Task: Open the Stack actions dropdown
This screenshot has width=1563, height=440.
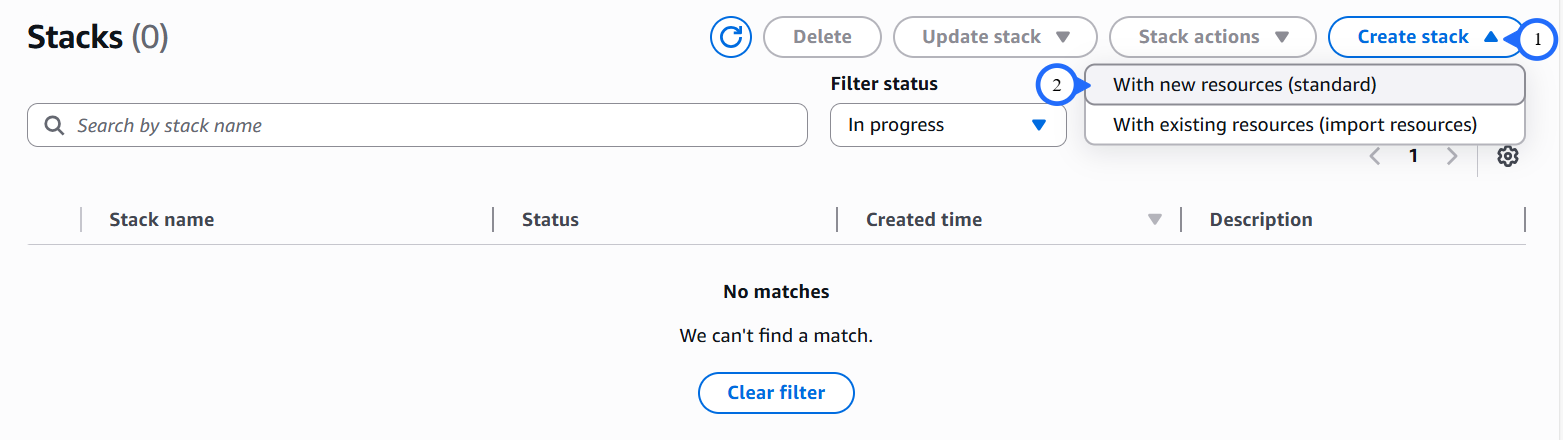Action: 1212,37
